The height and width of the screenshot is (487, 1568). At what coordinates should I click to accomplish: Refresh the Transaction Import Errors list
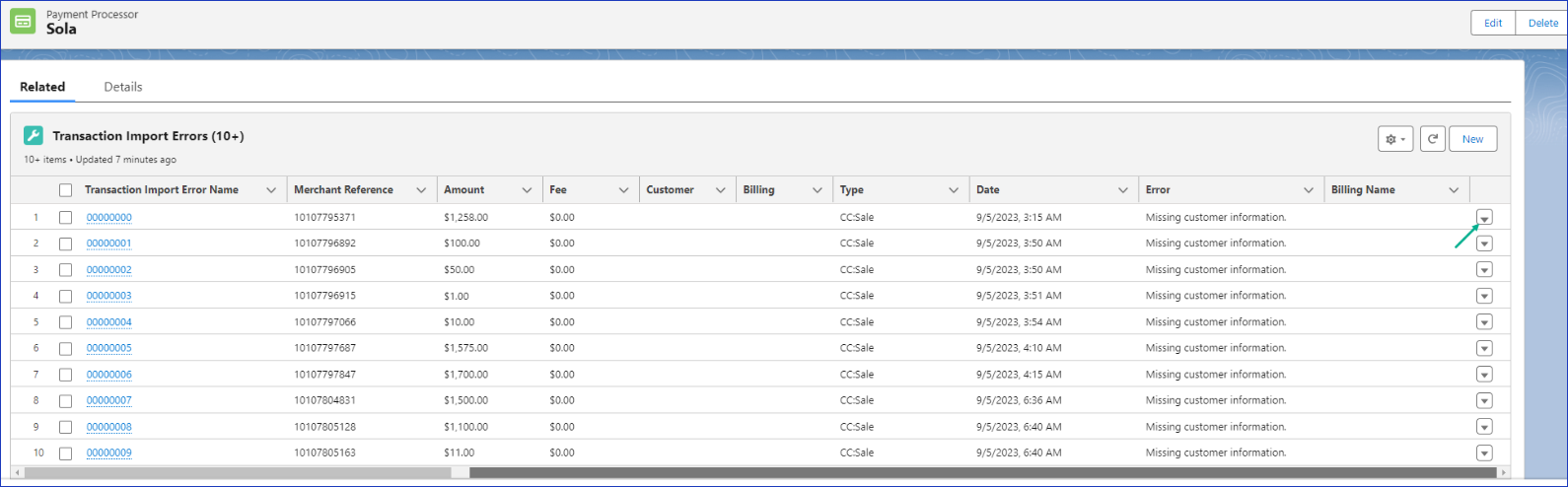[1432, 139]
